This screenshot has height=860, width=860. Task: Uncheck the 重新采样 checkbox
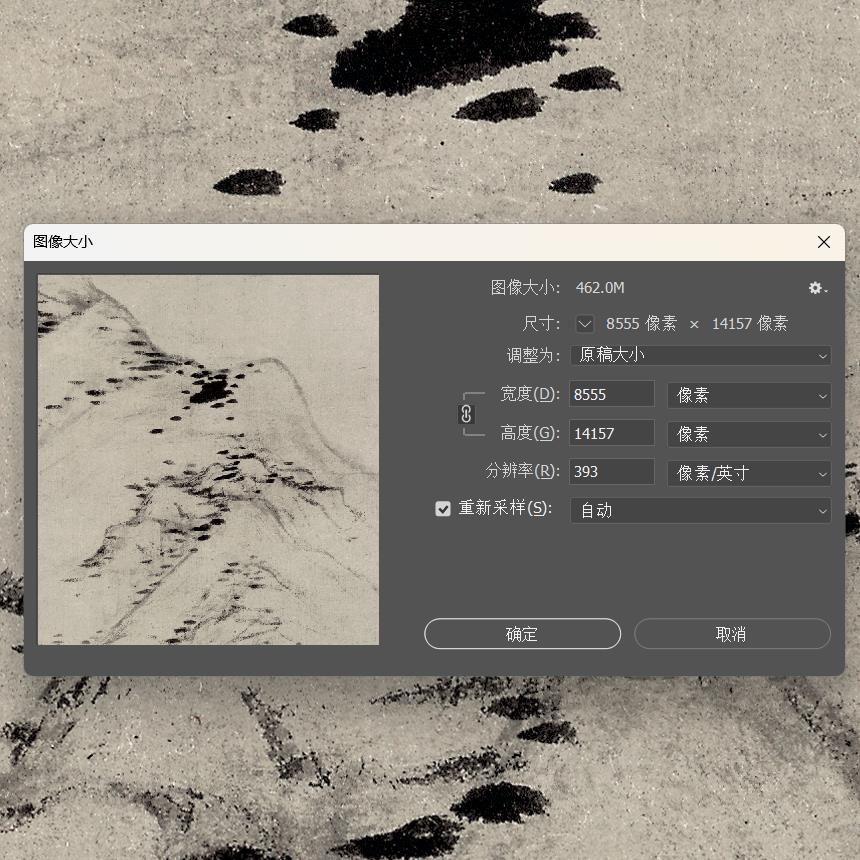coord(443,509)
